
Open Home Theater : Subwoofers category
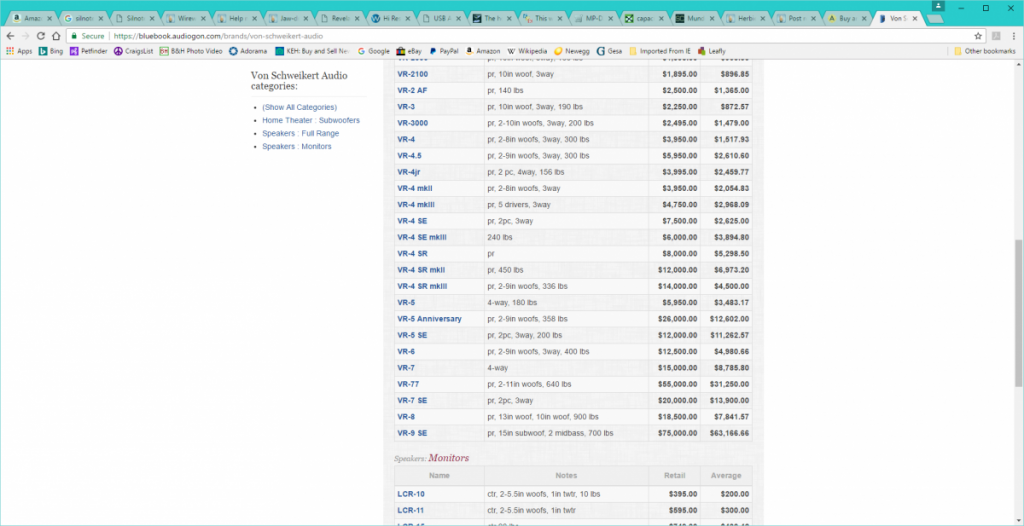(x=311, y=120)
